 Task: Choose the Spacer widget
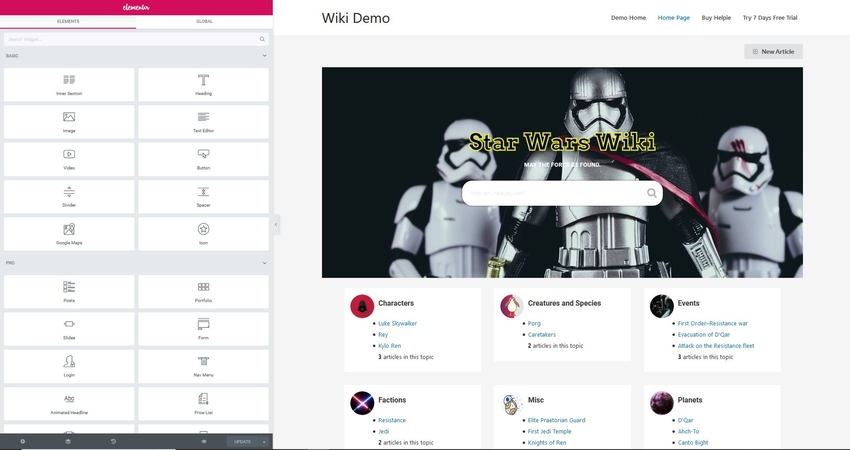point(203,197)
